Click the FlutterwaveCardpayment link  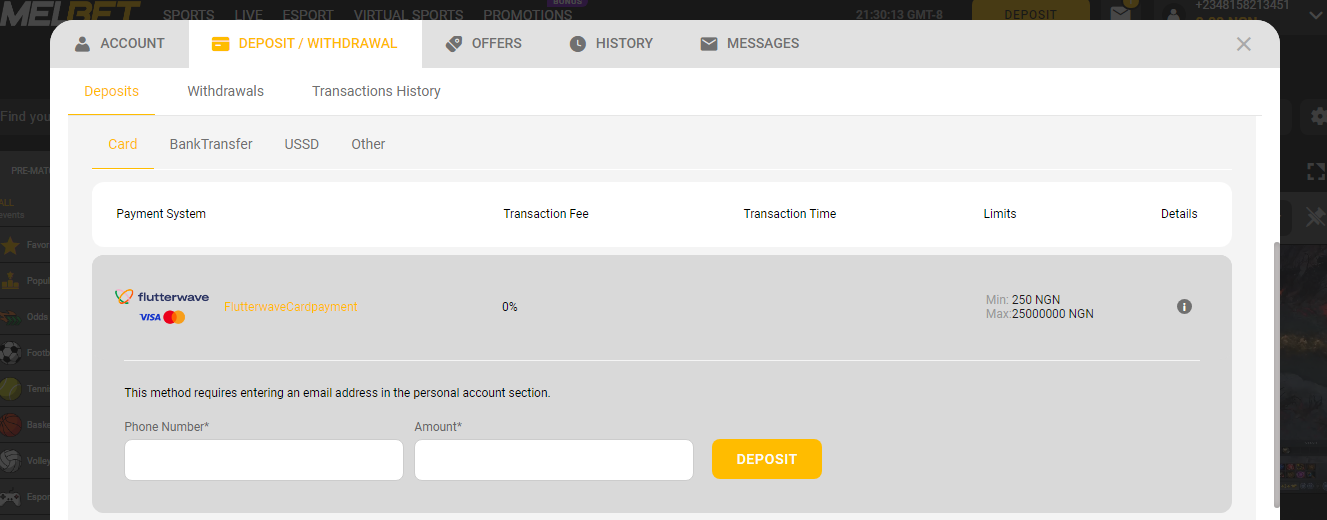[290, 307]
